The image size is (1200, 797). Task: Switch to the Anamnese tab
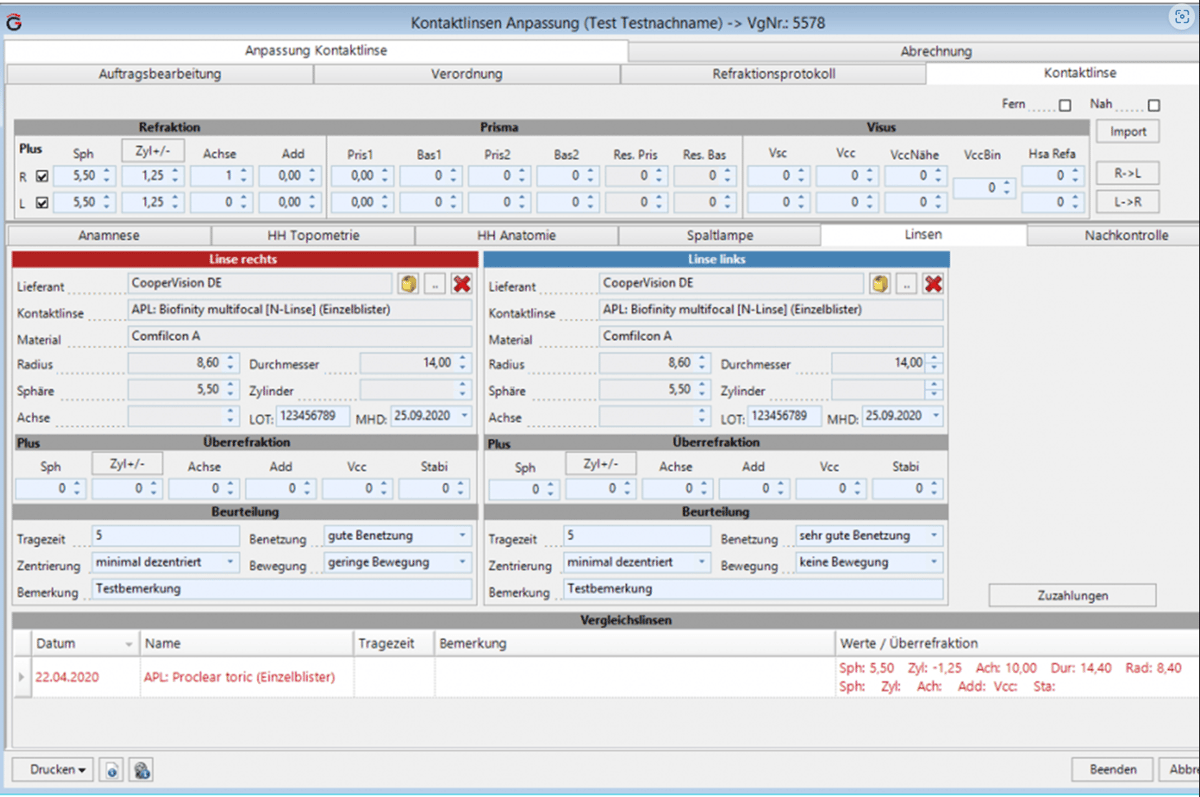point(108,235)
